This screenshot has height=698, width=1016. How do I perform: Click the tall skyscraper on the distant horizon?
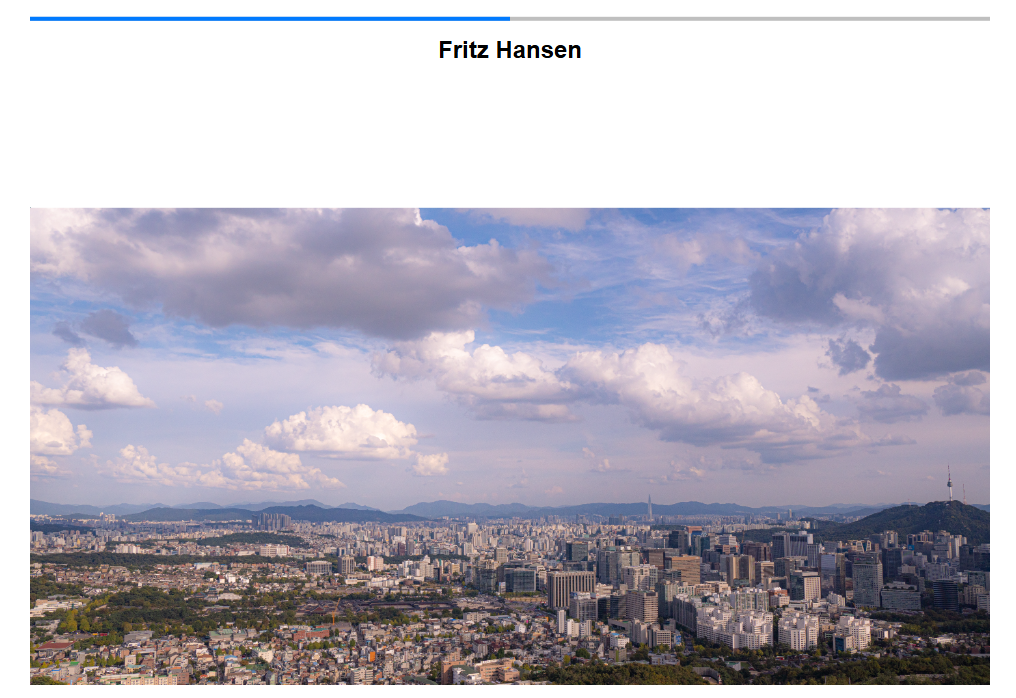click(x=649, y=507)
